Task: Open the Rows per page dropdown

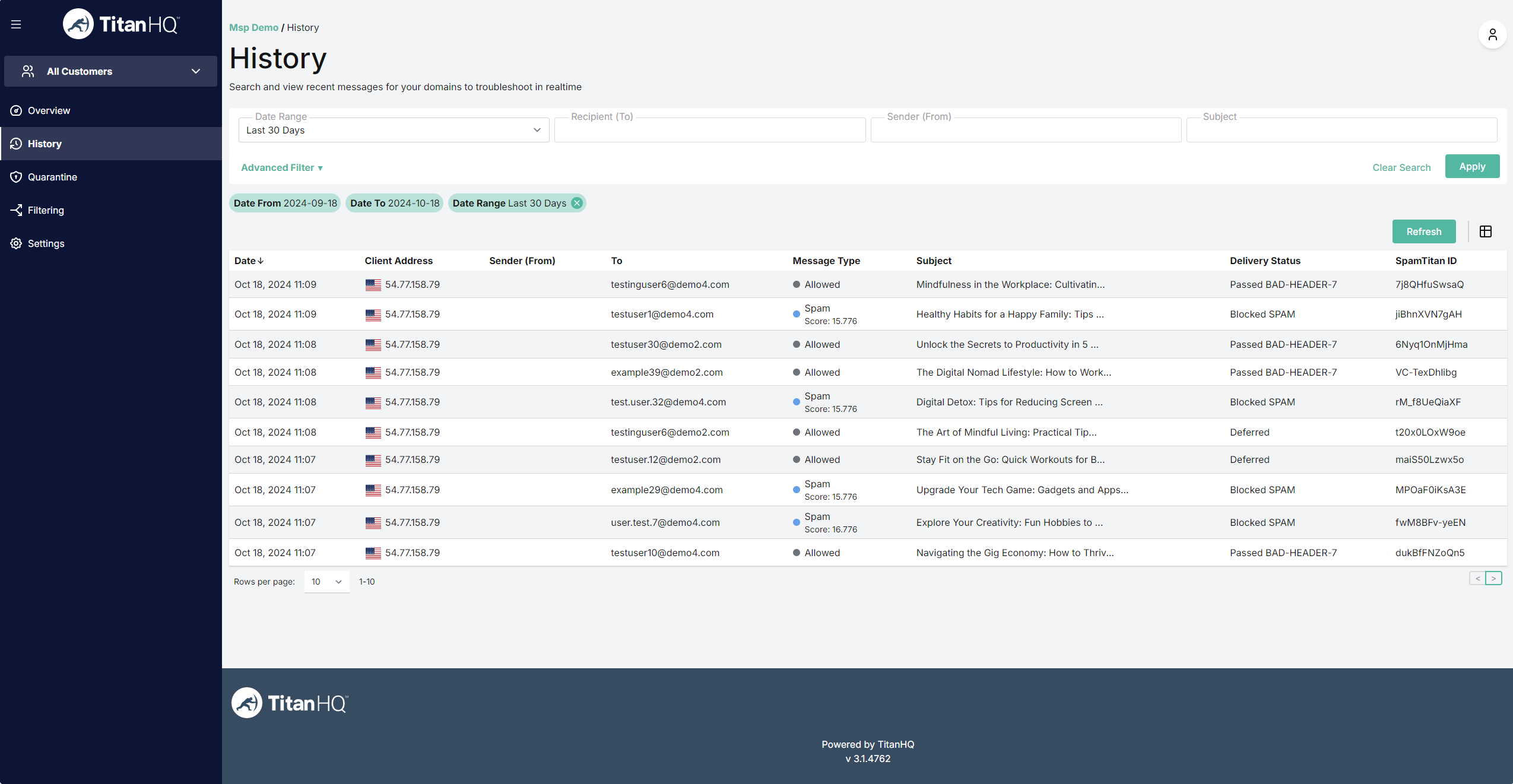Action: click(x=326, y=582)
